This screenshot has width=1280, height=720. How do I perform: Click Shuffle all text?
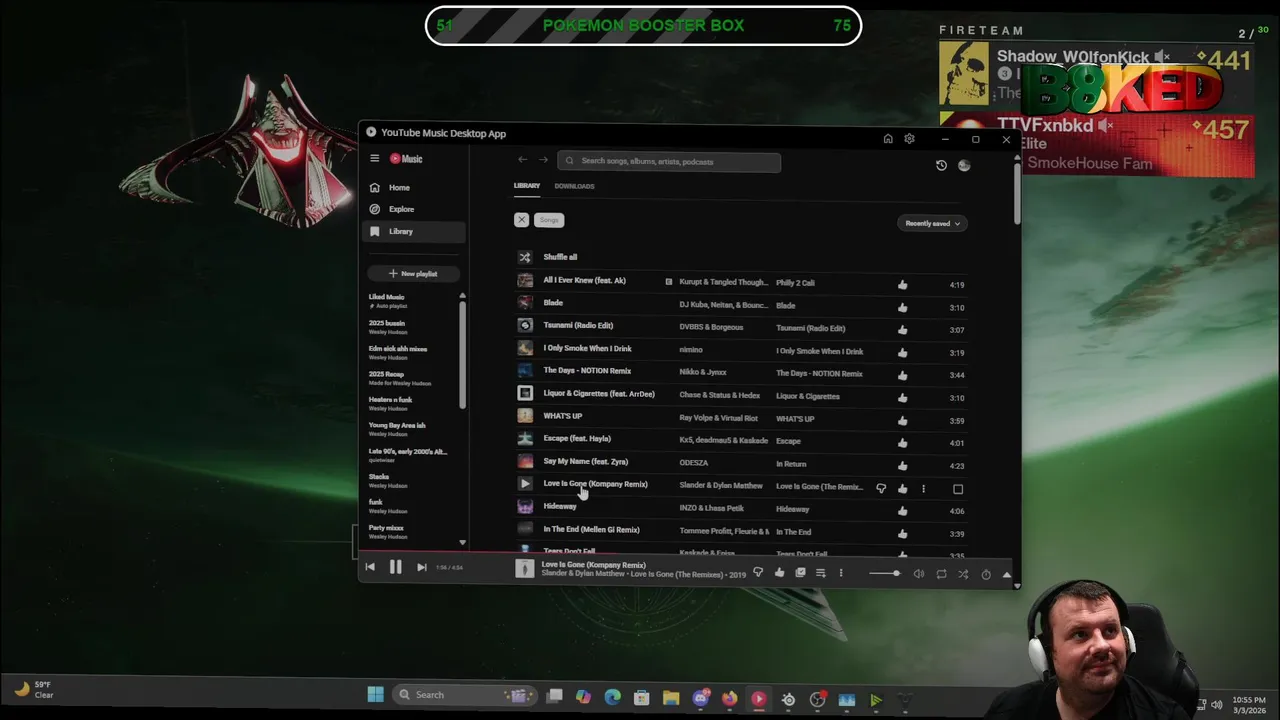[x=560, y=257]
